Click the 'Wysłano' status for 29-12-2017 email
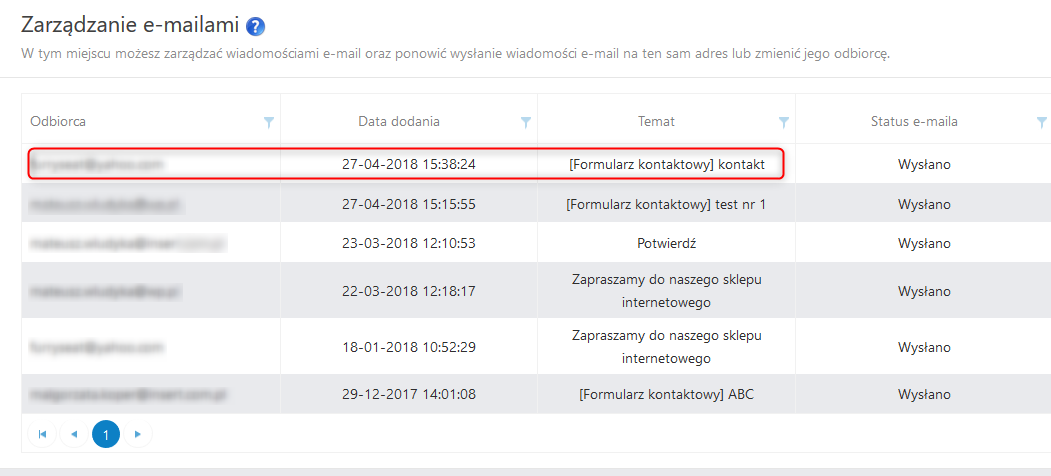 click(924, 394)
